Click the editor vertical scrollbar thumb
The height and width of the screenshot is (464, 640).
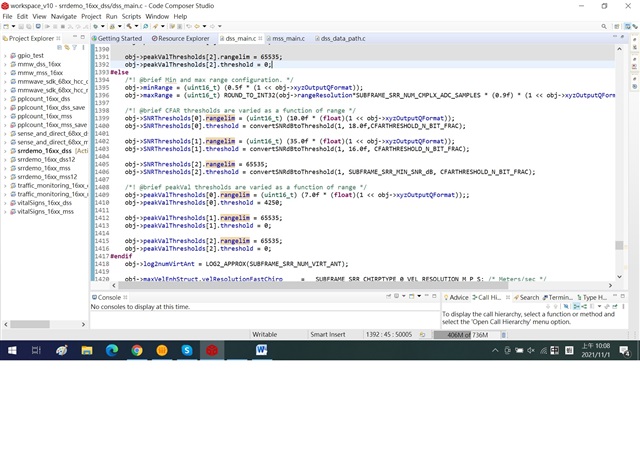click(x=619, y=245)
